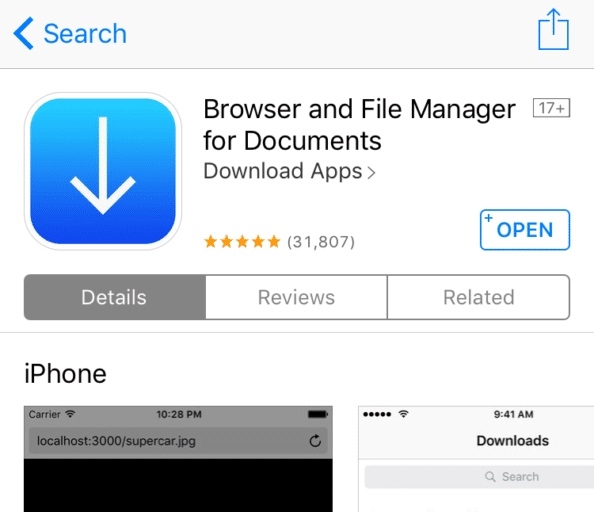Tap the back chevron arrow icon
The width and height of the screenshot is (594, 512).
tap(23, 33)
